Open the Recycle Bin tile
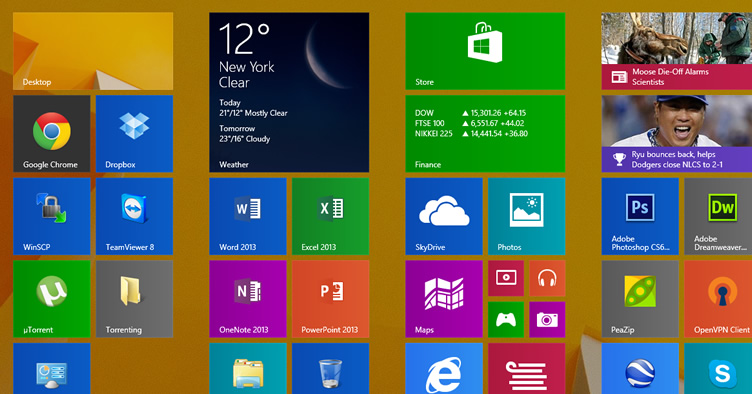The height and width of the screenshot is (394, 752). [330, 369]
